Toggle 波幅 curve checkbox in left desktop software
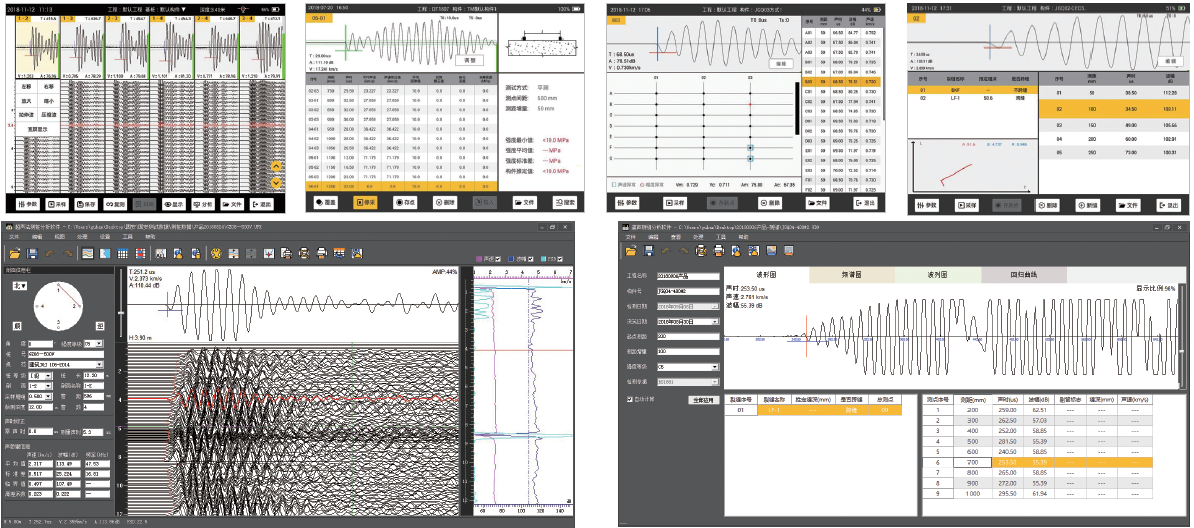Viewport: 1194px width, 528px height. pyautogui.click(x=533, y=260)
